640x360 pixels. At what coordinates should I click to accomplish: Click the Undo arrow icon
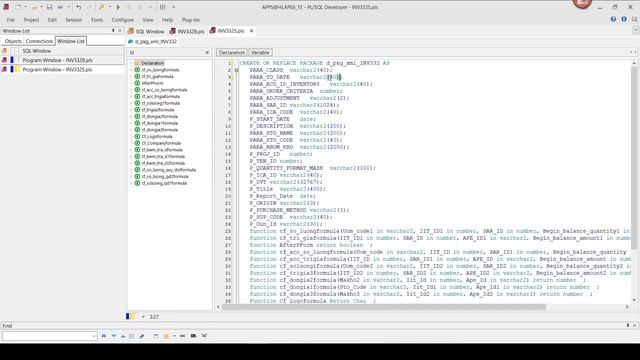(78, 7)
